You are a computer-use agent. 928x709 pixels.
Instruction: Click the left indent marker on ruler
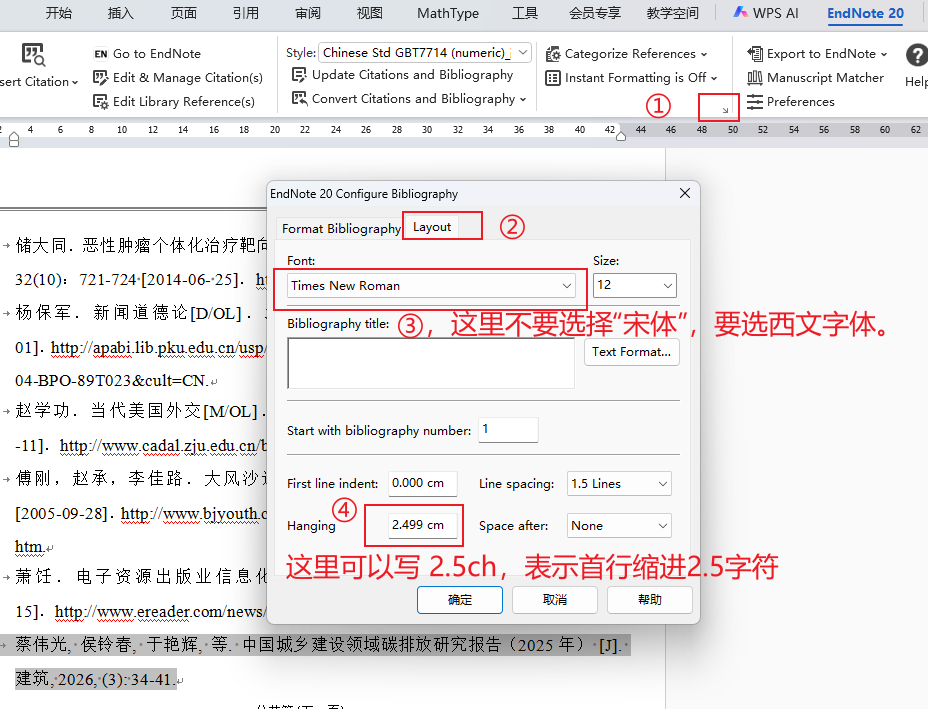click(x=14, y=140)
